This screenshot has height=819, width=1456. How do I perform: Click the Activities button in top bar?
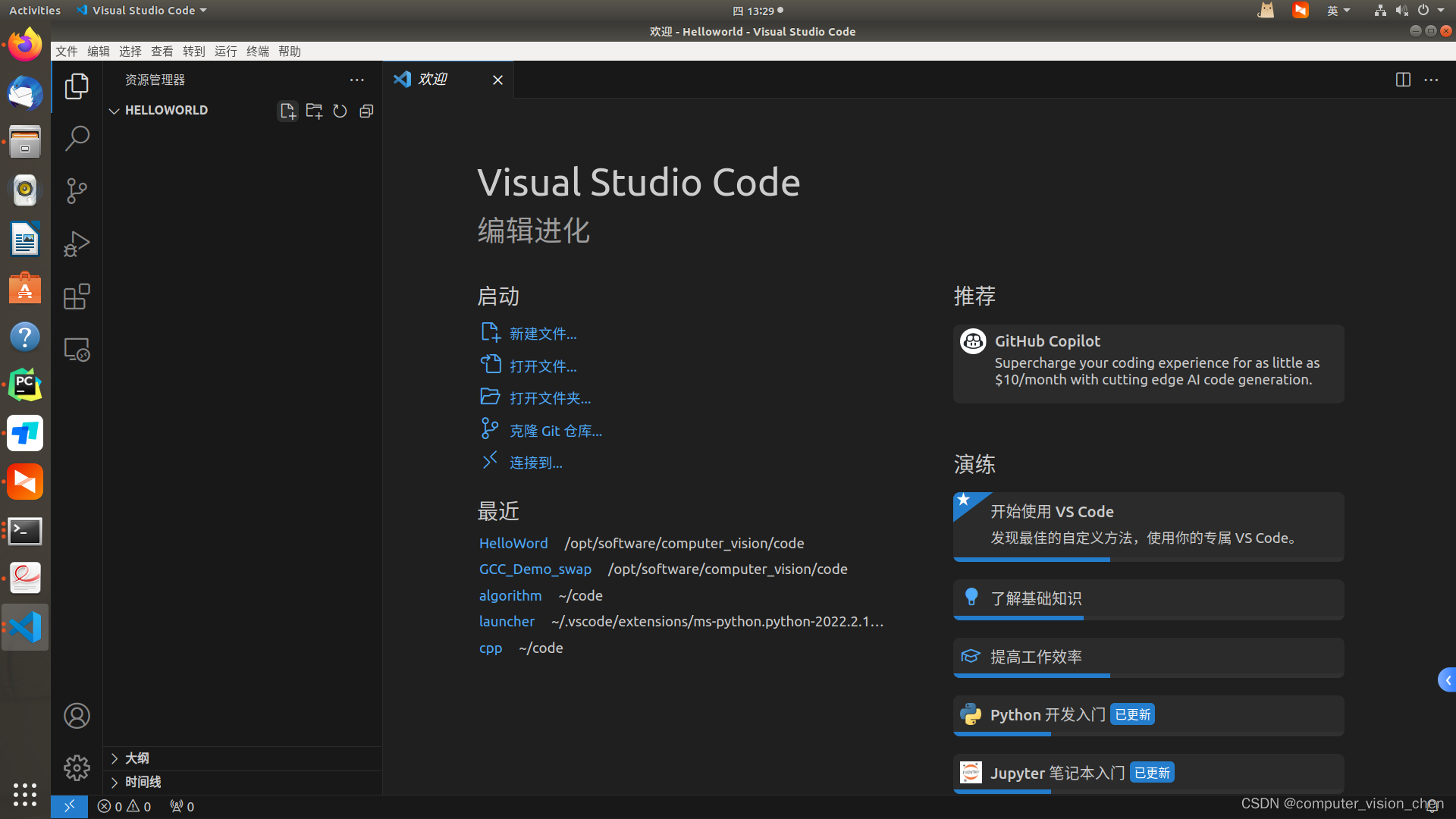[35, 11]
